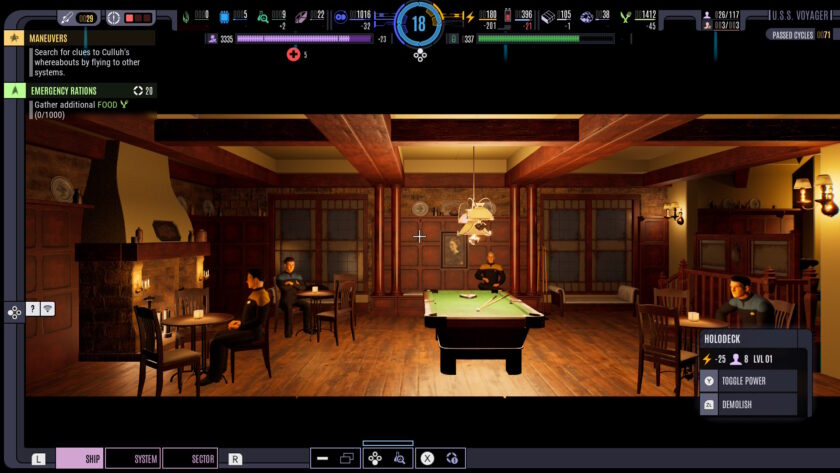
Task: Click the Demolish button in Holodeck panel
Action: tap(748, 404)
